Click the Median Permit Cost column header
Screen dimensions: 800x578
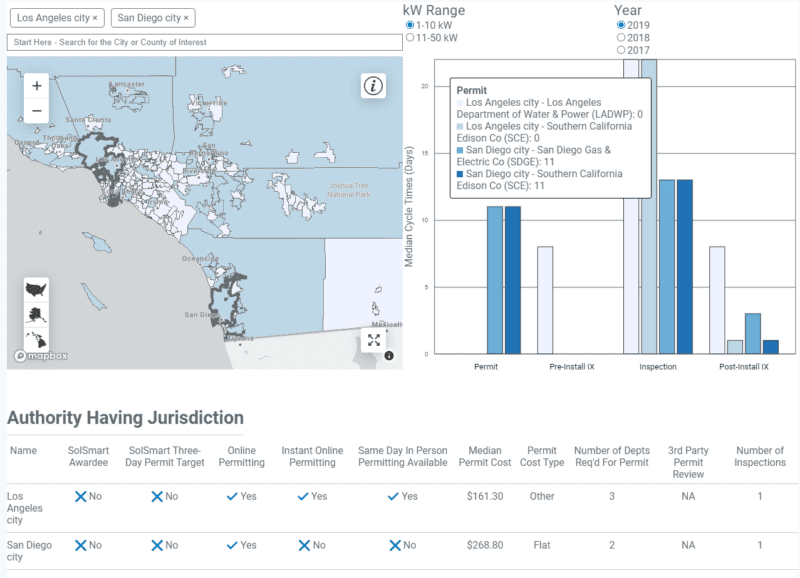(x=485, y=457)
